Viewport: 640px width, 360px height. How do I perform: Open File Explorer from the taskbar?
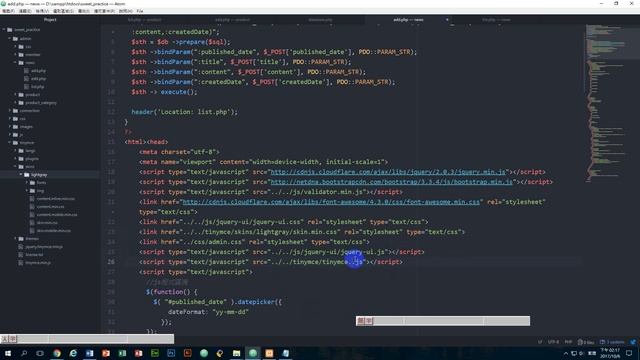tap(236, 353)
